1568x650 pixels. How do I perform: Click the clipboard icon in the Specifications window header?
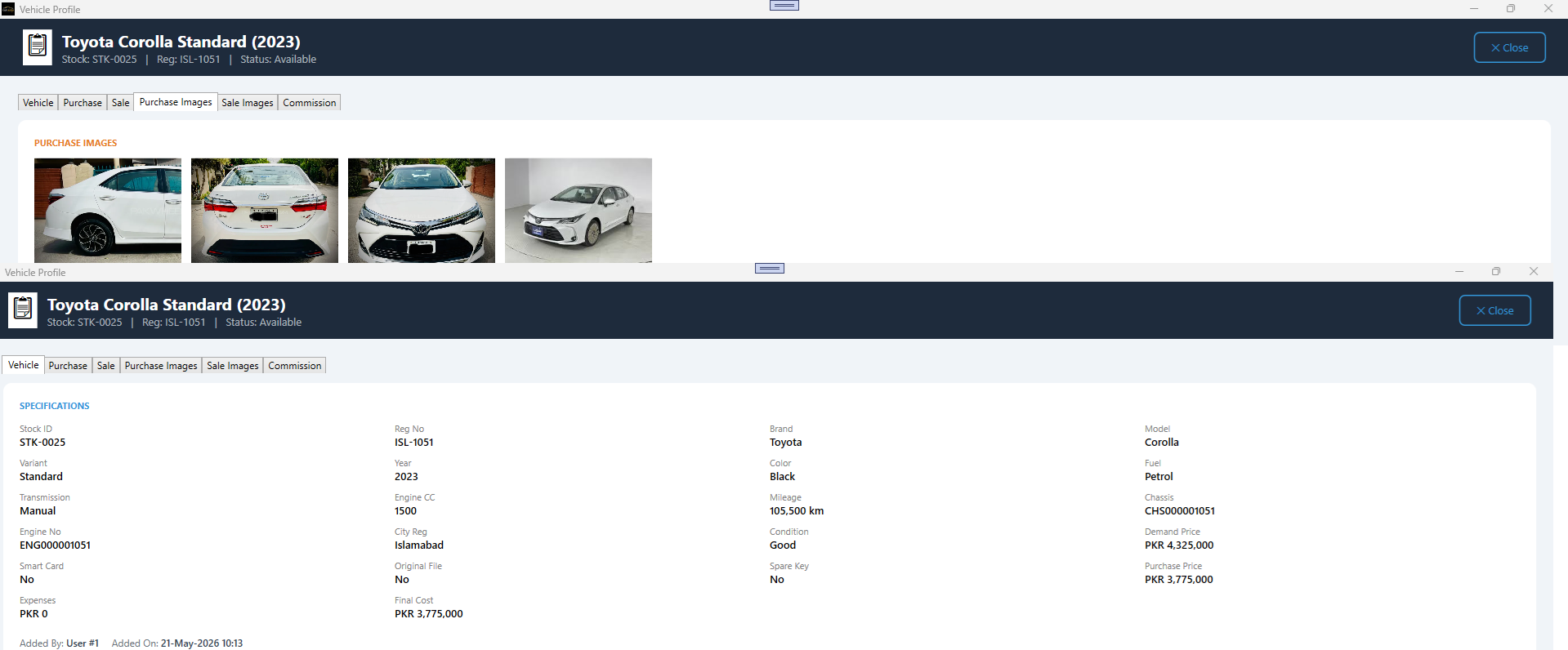pos(23,310)
